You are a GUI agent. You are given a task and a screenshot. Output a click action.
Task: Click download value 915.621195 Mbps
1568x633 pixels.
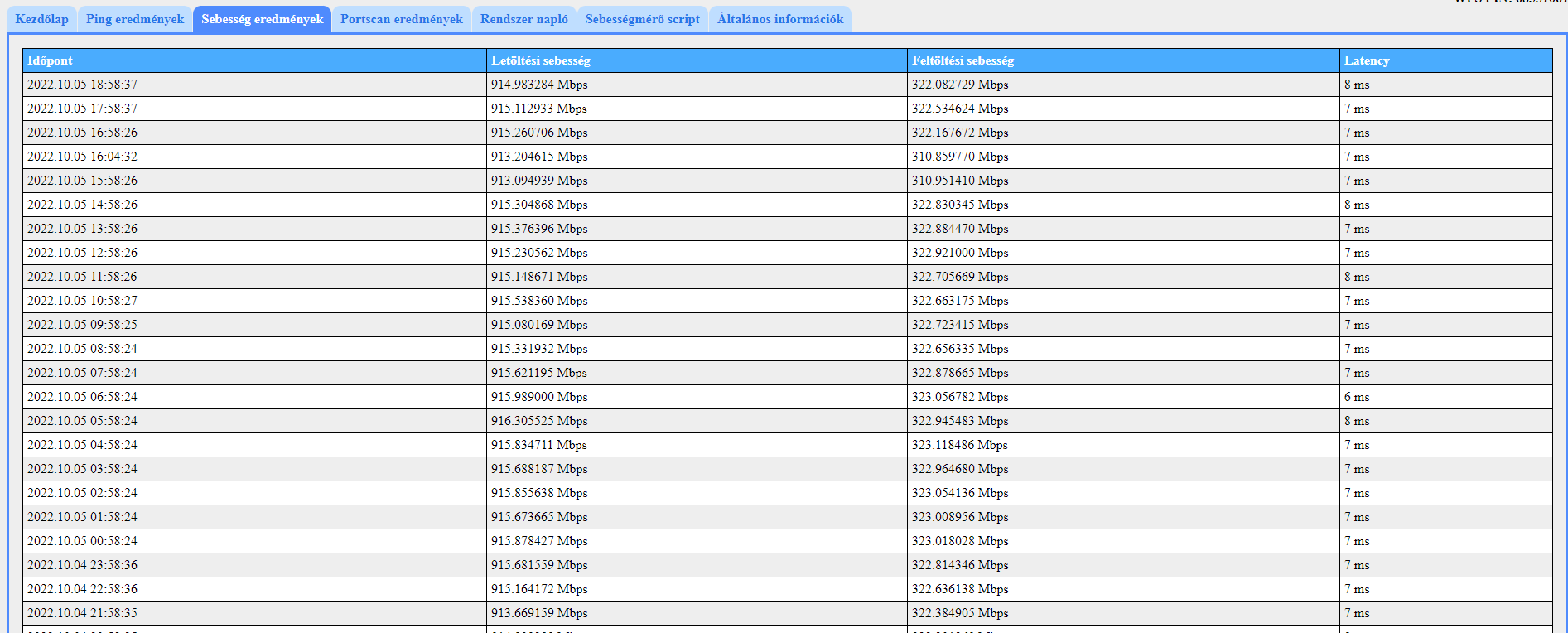pos(539,373)
